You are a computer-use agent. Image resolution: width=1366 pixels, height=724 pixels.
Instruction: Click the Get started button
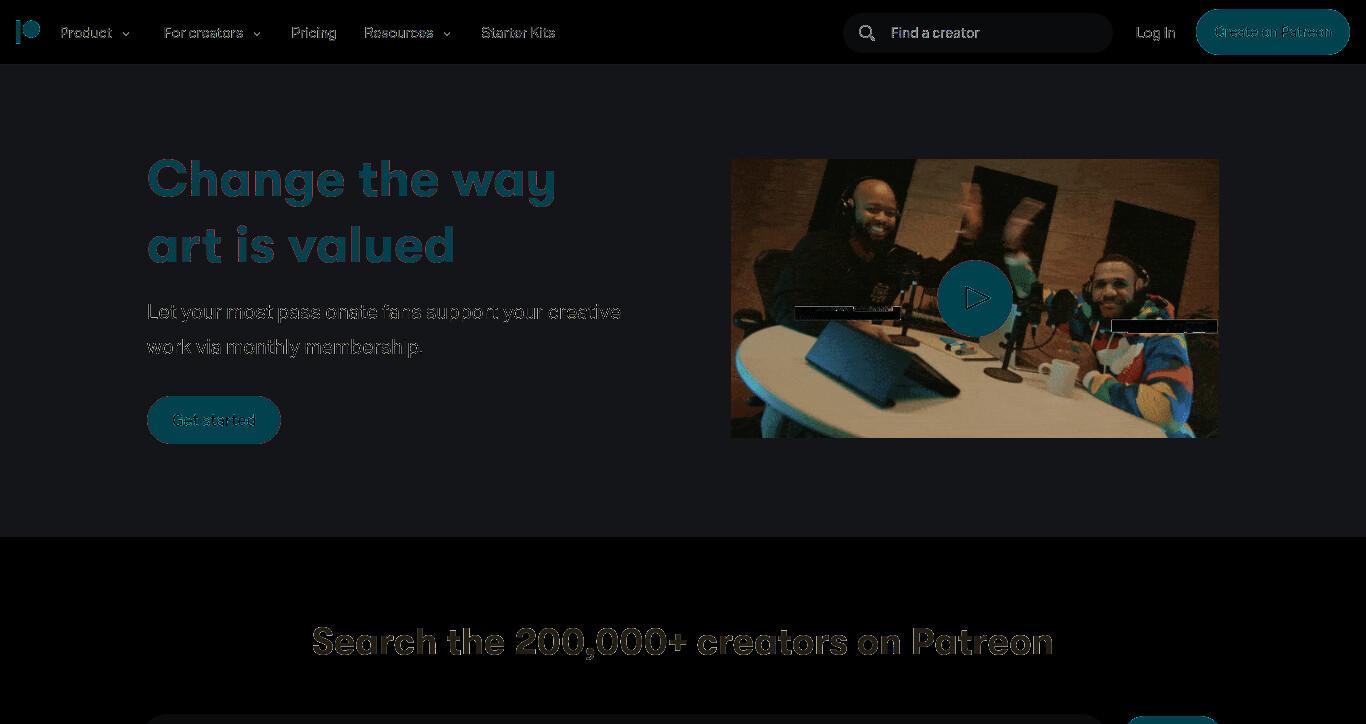(214, 420)
